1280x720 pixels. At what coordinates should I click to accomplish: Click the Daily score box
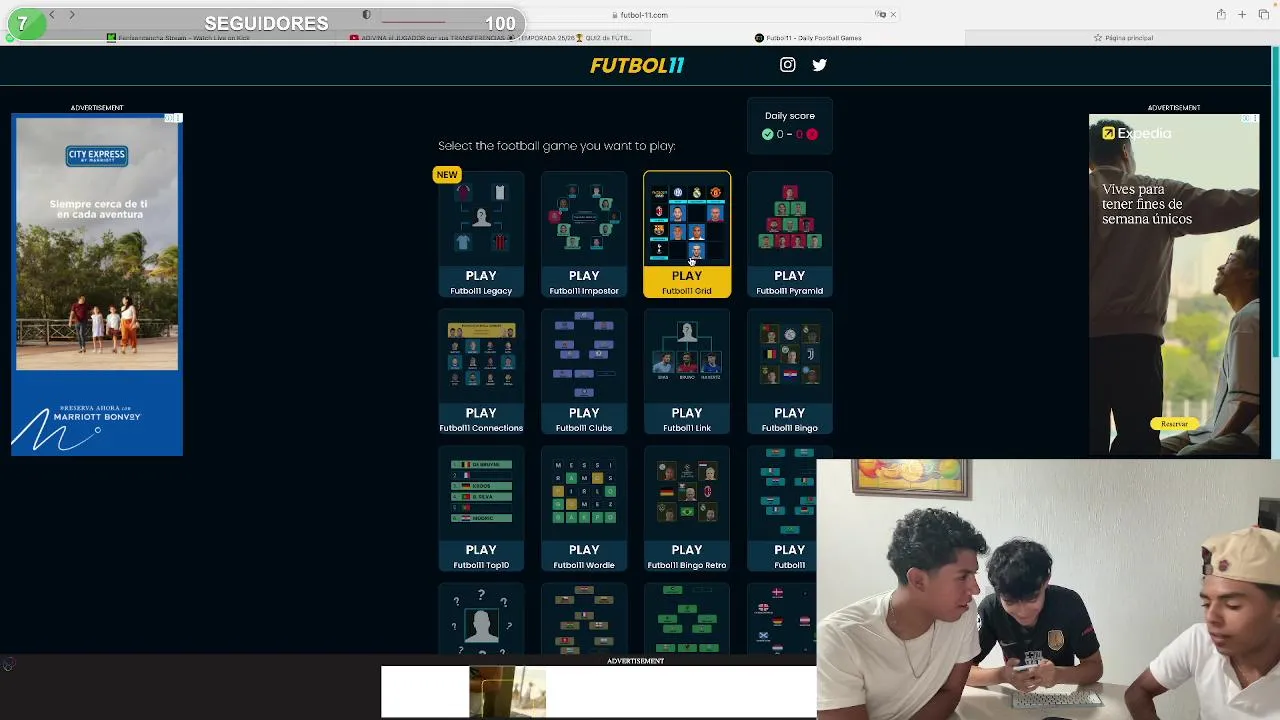[790, 125]
